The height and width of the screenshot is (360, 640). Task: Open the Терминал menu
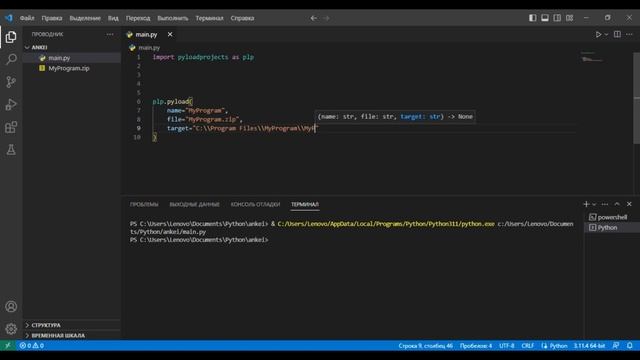coord(209,18)
